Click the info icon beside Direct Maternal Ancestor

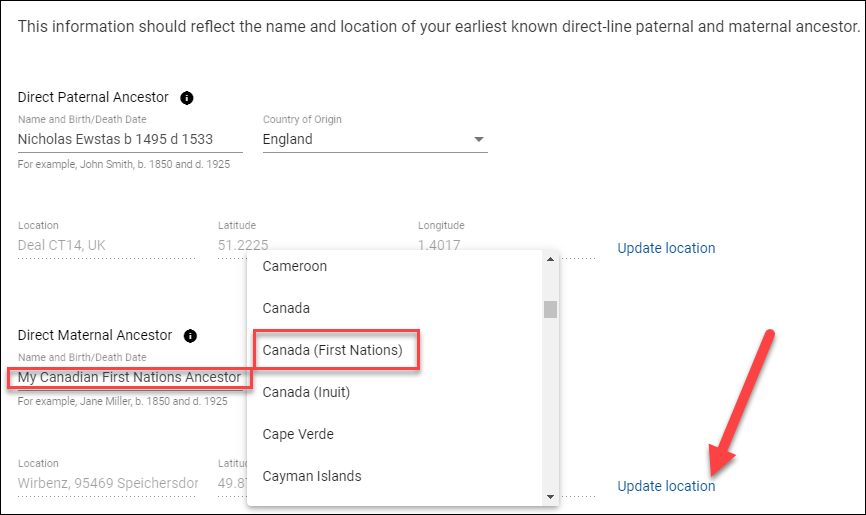click(190, 336)
